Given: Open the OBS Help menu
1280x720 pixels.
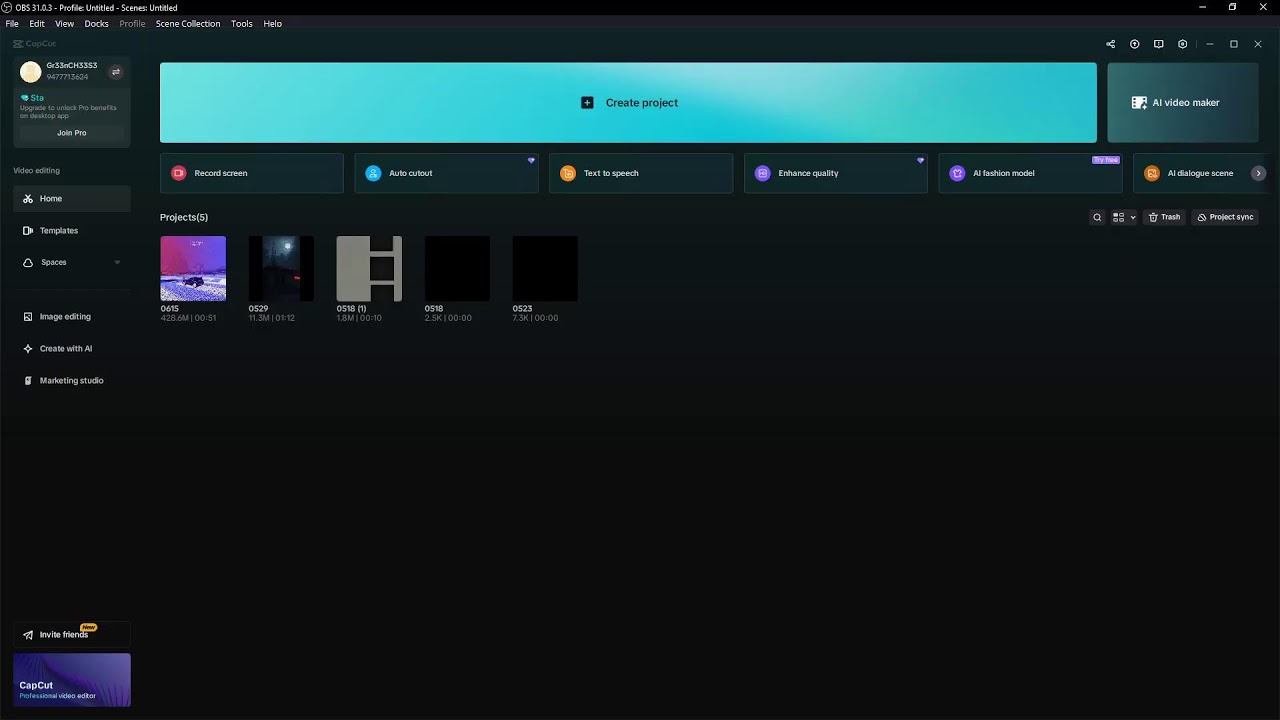Looking at the screenshot, I should coord(273,23).
